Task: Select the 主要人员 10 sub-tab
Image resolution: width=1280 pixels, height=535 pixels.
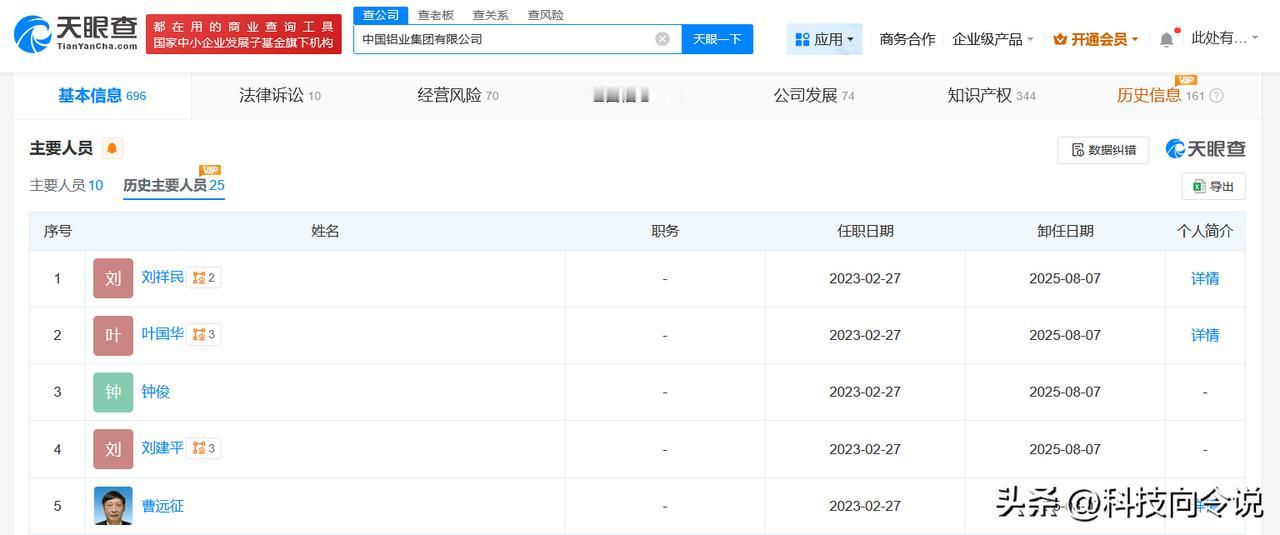Action: point(66,185)
